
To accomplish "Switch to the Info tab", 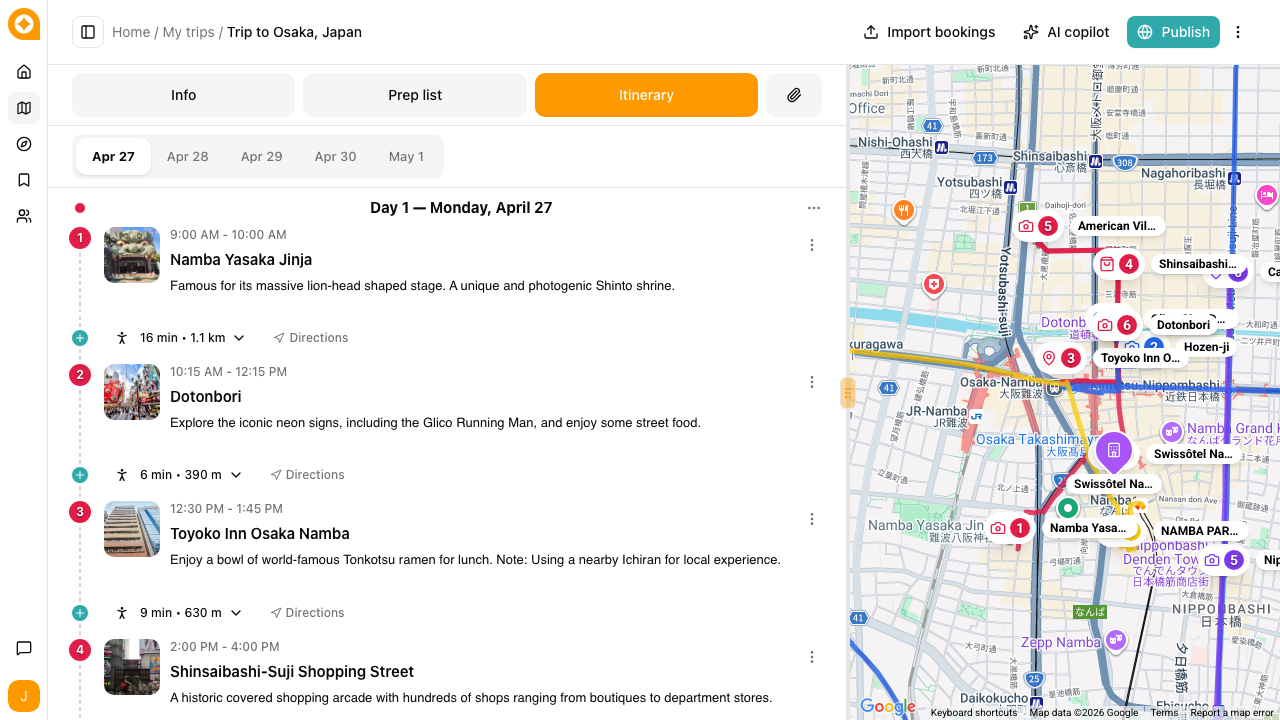I will click(183, 95).
